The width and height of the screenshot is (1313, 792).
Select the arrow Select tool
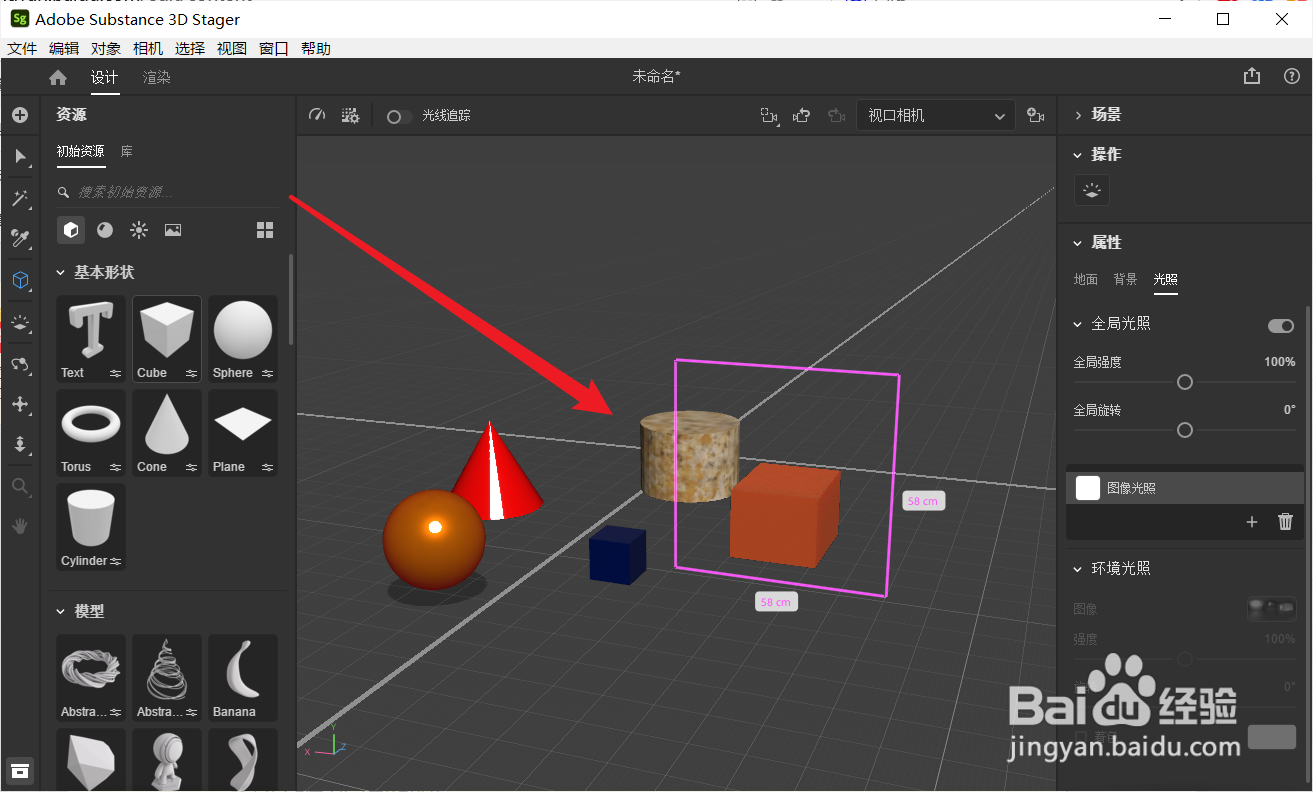(x=20, y=156)
